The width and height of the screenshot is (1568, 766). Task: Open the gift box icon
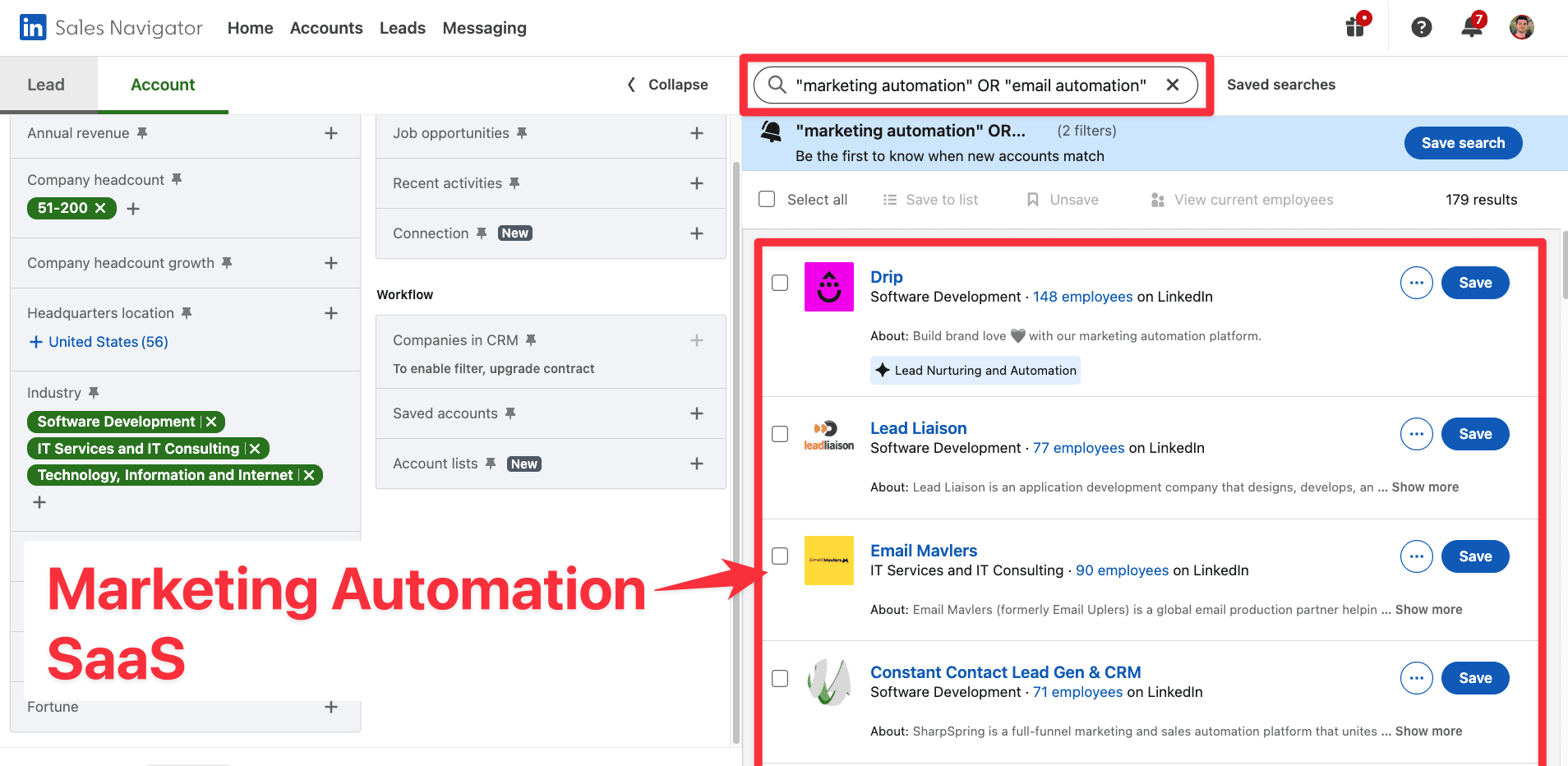1356,26
